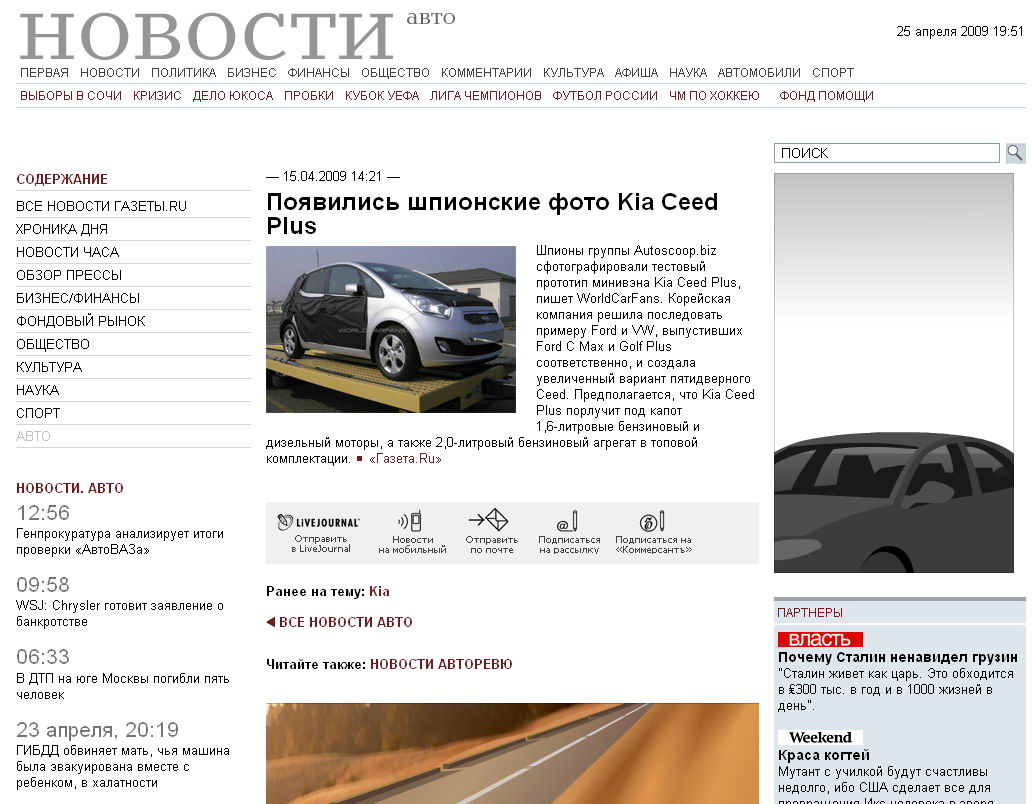Screen dimensions: 1035x804
Task: Select СПОРТ in the sidebar contents
Action: pos(38,414)
